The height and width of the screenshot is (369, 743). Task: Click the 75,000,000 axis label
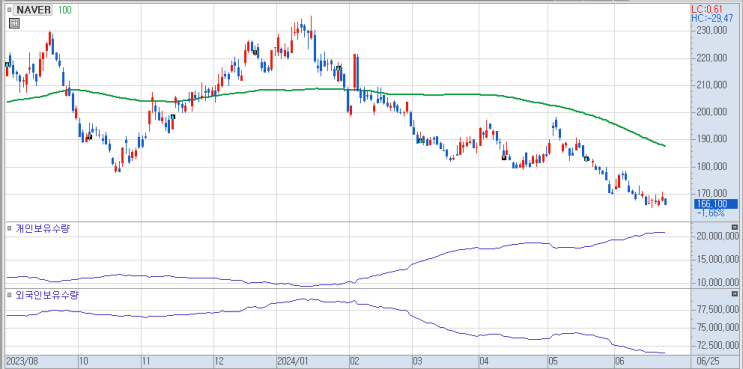pyautogui.click(x=717, y=328)
